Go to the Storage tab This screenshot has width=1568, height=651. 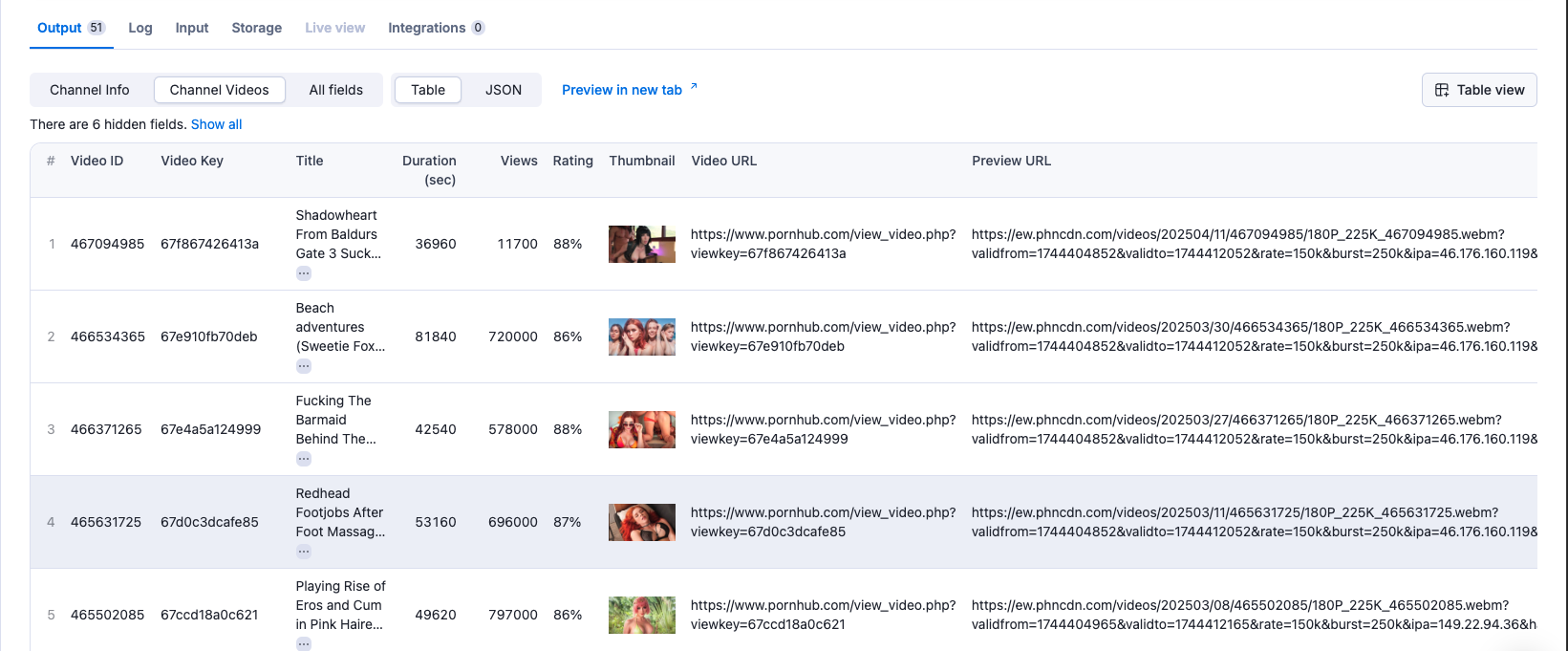[257, 28]
